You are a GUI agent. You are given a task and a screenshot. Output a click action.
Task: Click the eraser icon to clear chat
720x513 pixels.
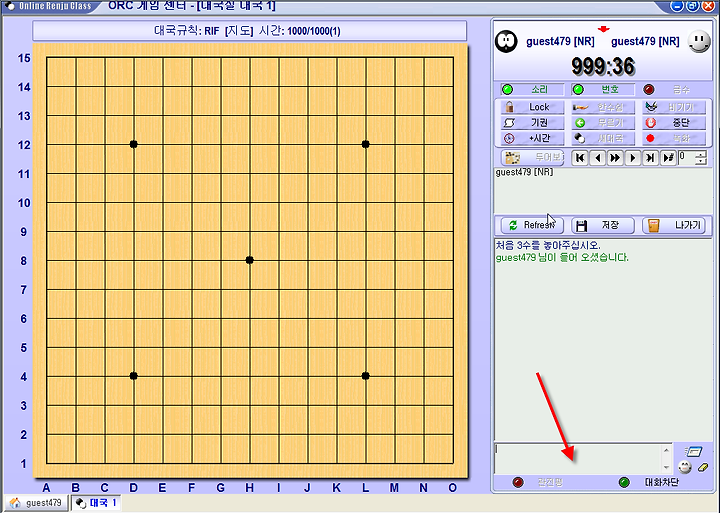[x=703, y=468]
